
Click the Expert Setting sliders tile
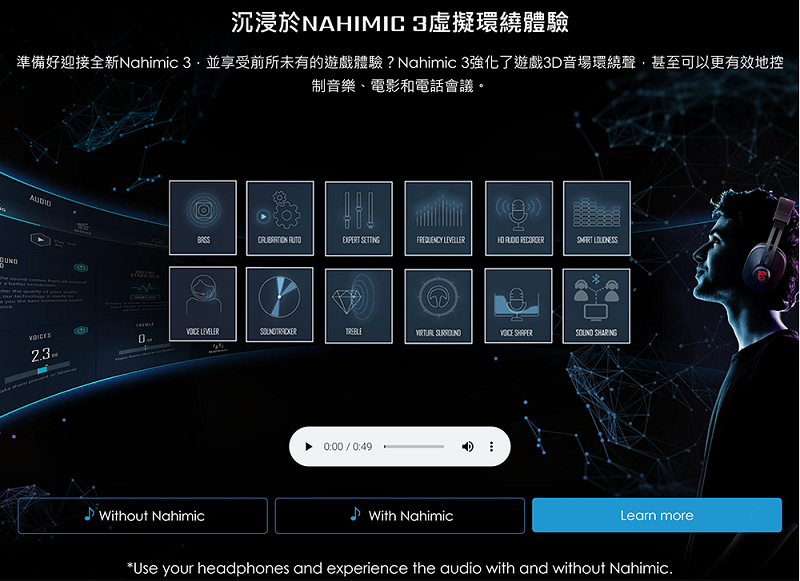pos(359,218)
